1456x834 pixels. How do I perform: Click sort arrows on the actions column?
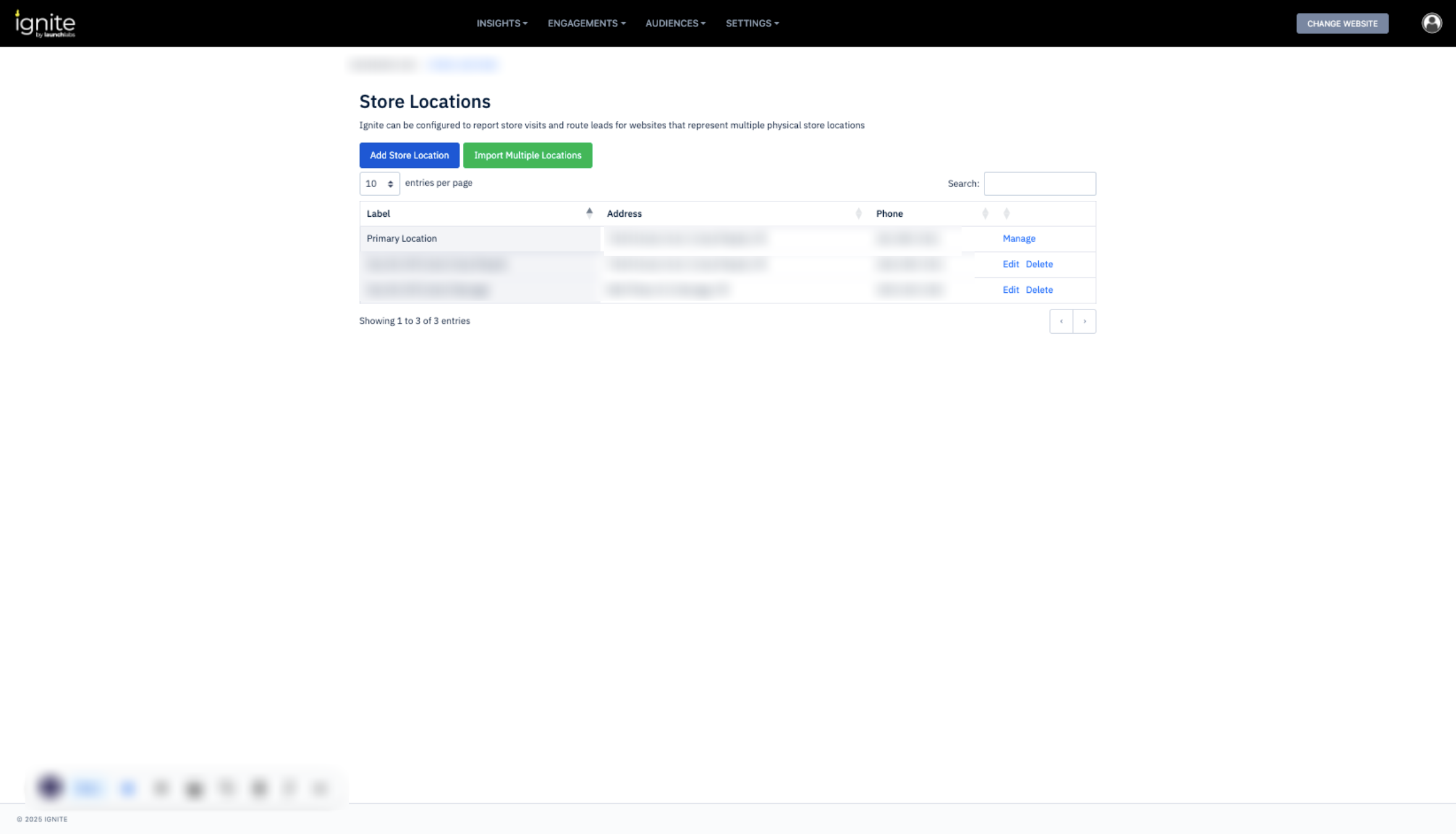click(1006, 214)
